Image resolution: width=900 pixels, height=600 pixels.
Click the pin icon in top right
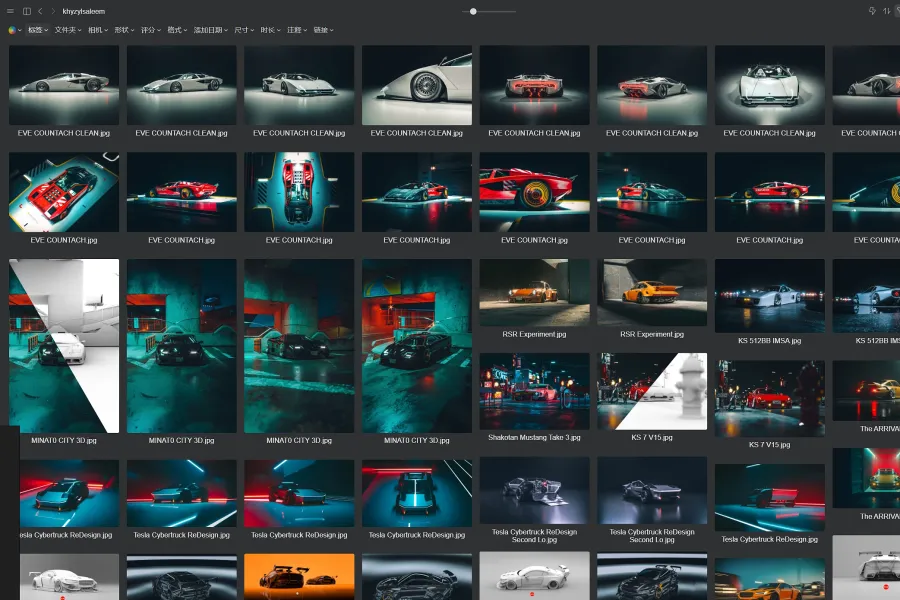[871, 11]
